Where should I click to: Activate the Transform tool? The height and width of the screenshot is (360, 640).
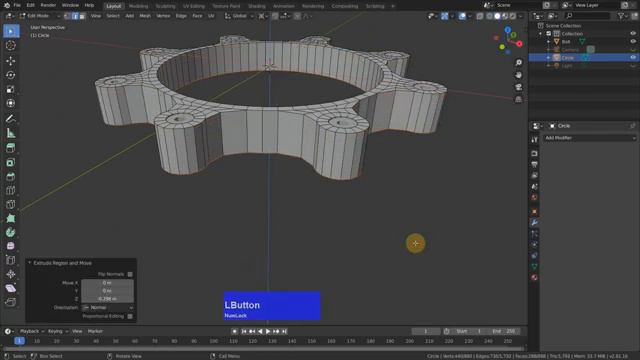(x=11, y=103)
